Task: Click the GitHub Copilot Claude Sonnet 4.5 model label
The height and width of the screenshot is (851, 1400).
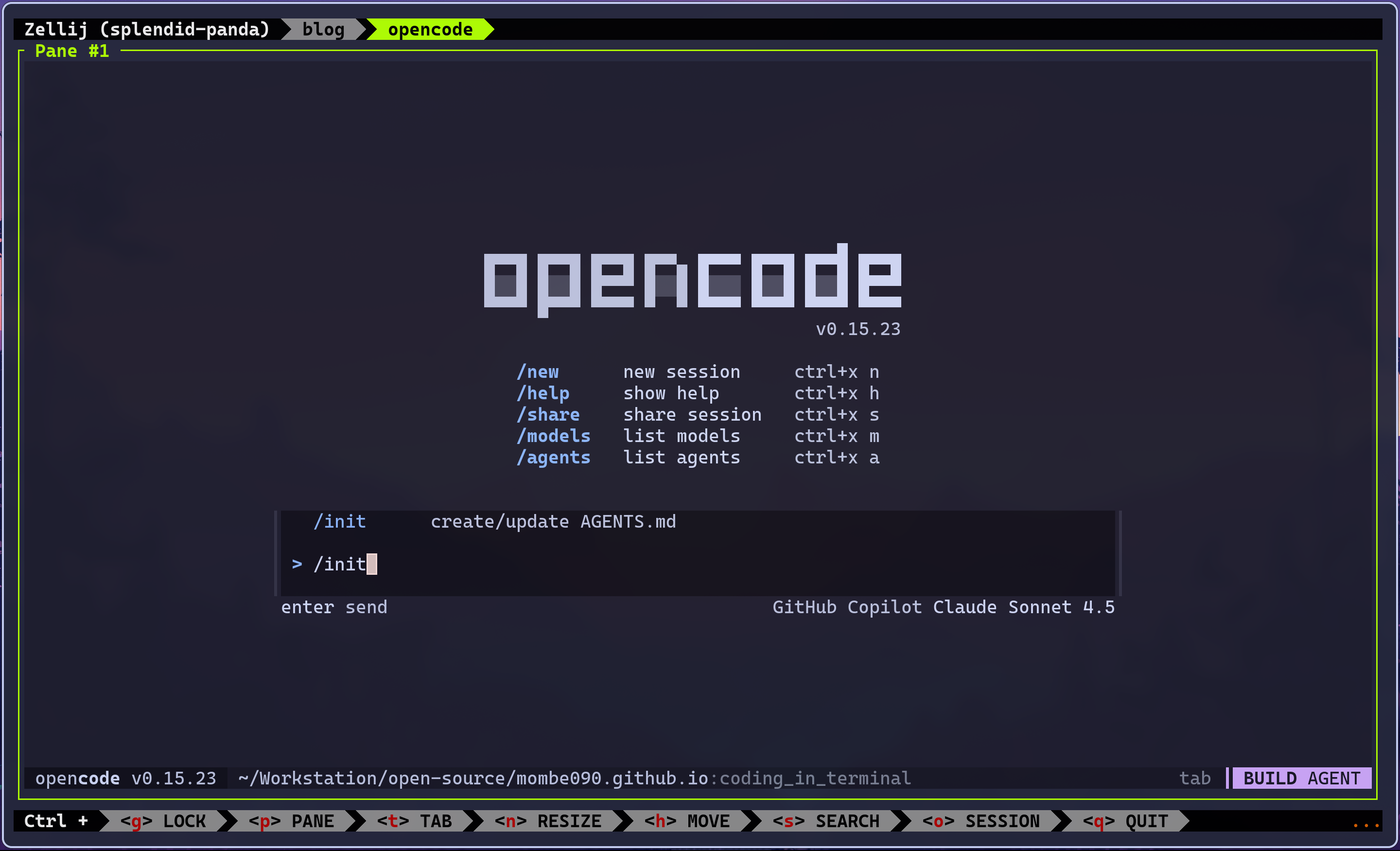Action: tap(943, 606)
